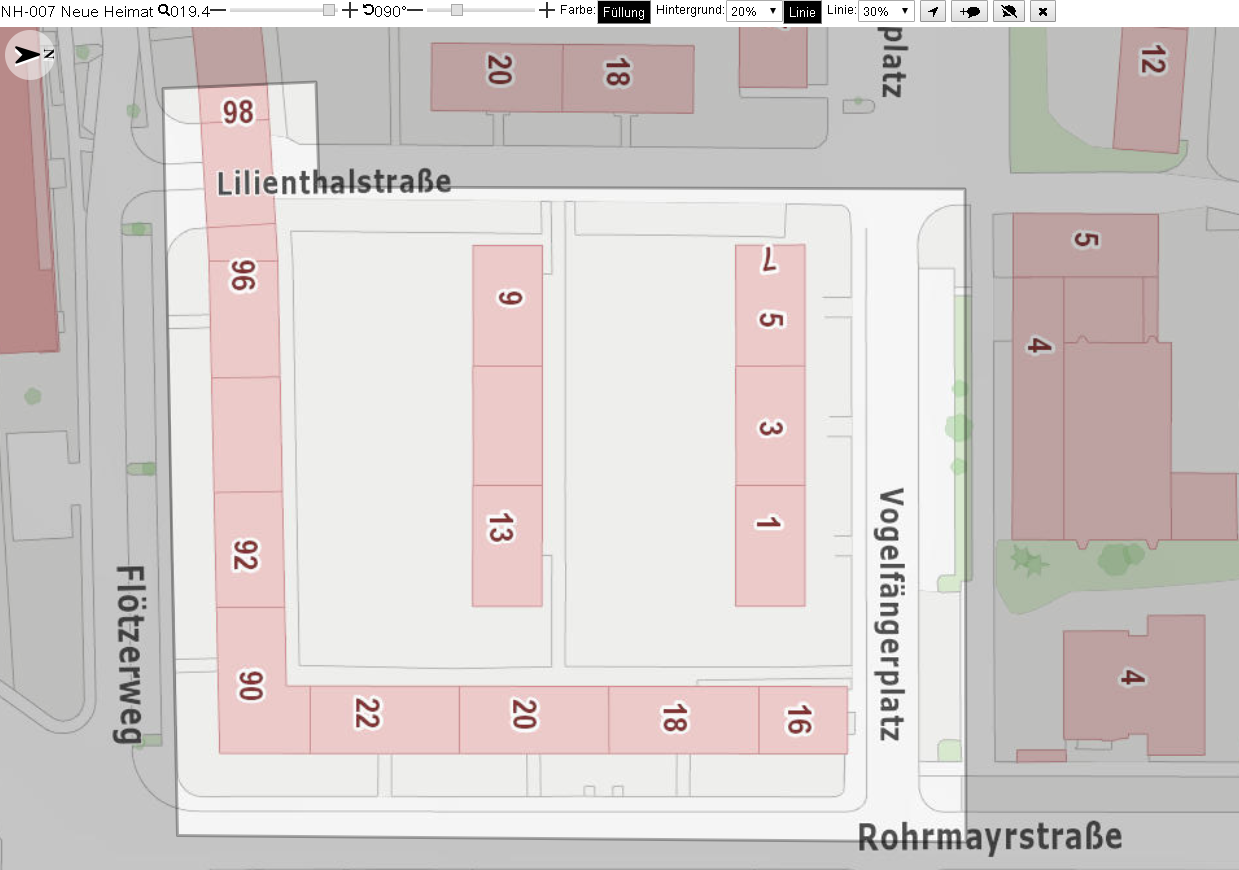Viewport: 1239px width, 870px height.
Task: Click the crossed-out speech bubble icon
Action: point(1009,12)
